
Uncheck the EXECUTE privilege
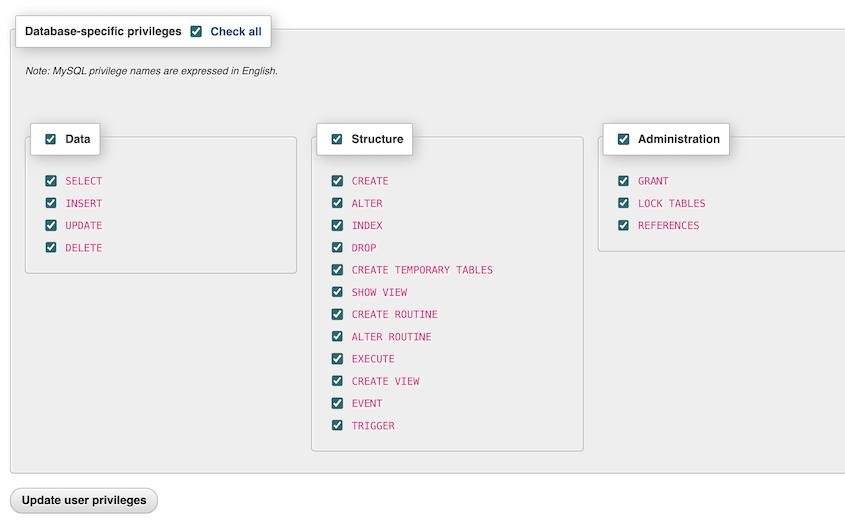[x=337, y=358]
